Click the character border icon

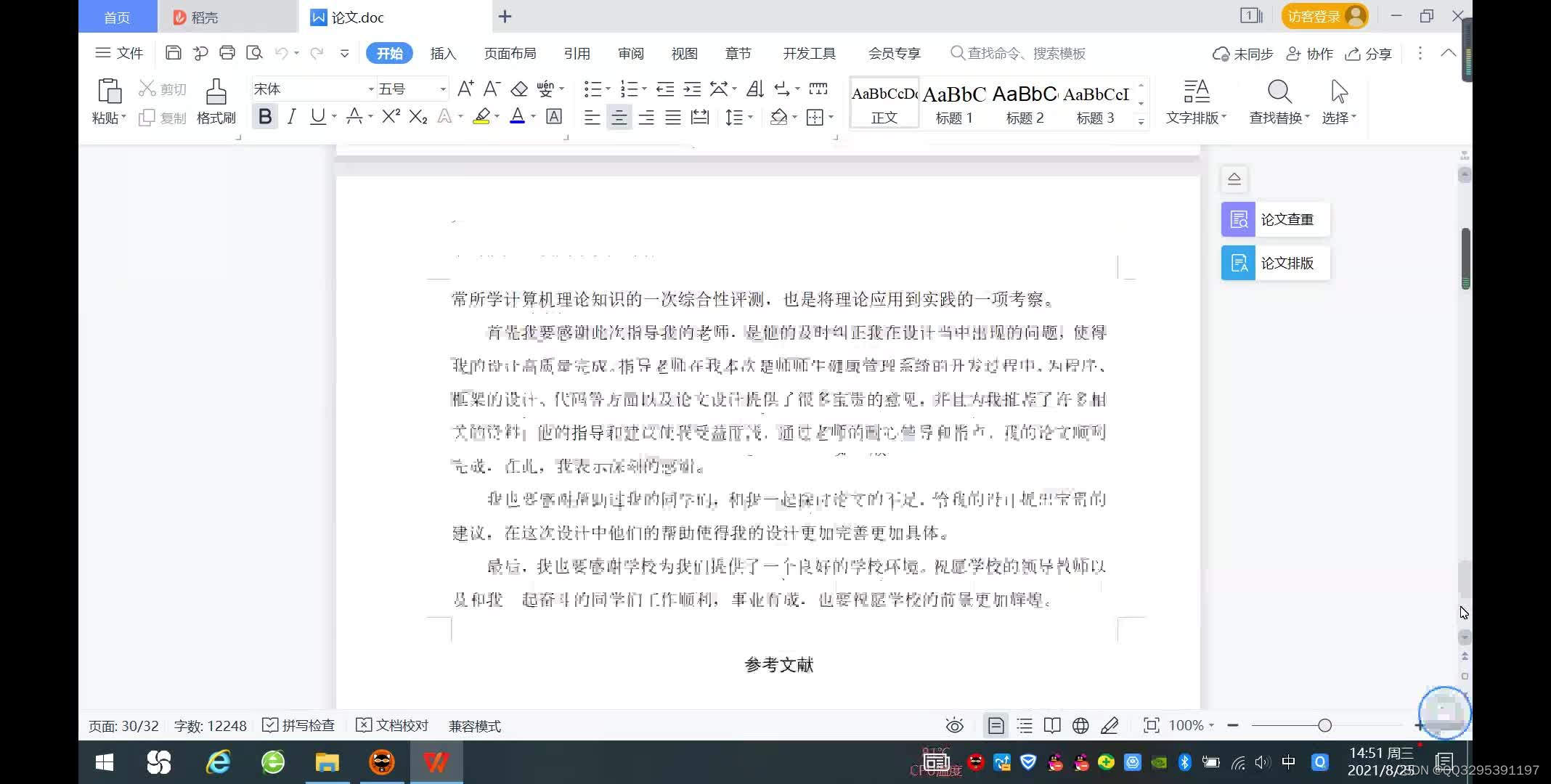(x=554, y=116)
